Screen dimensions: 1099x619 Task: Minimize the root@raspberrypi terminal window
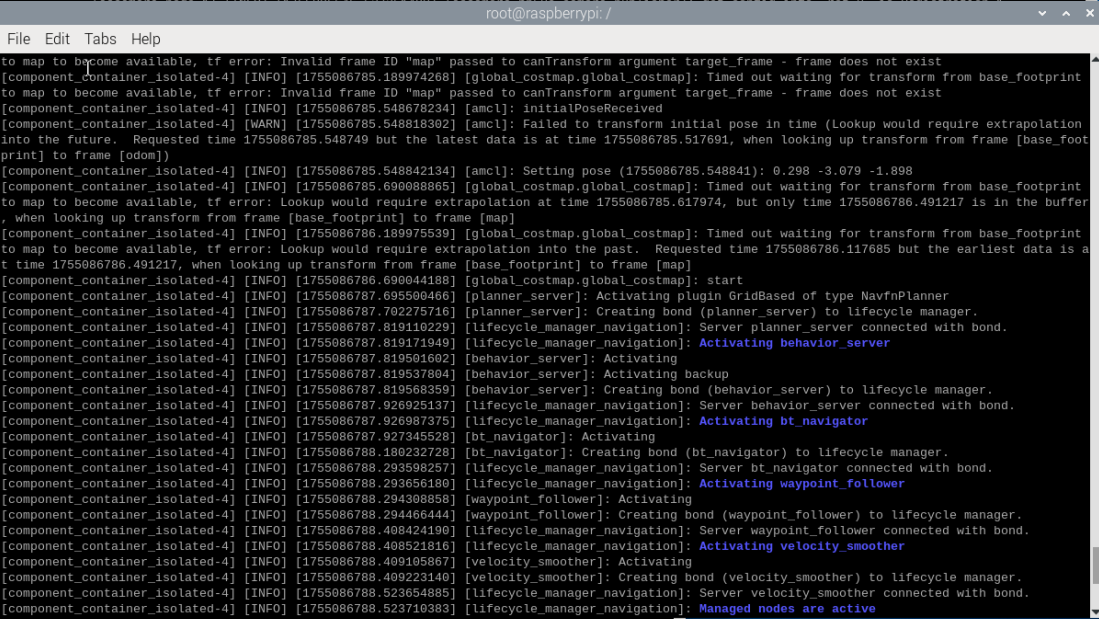click(1043, 13)
